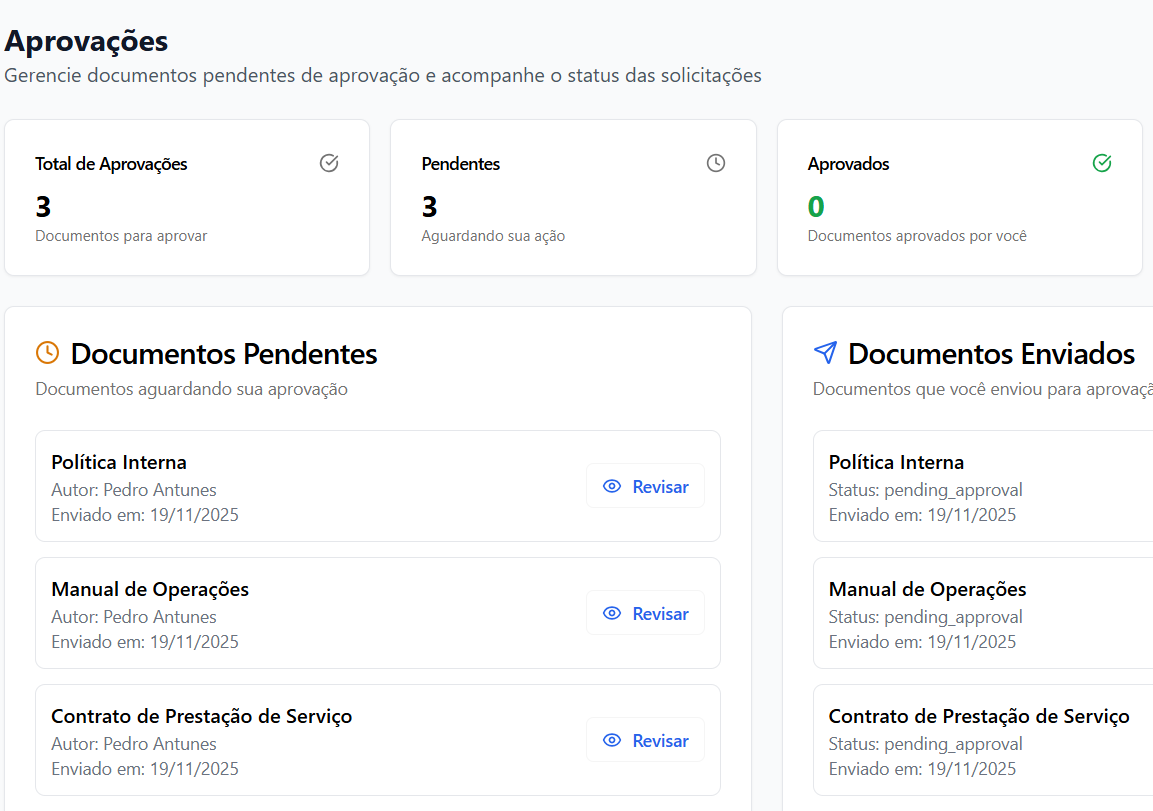Viewport: 1153px width, 811px height.
Task: Click the eye icon on Política Interna's Revisar button
Action: pyautogui.click(x=612, y=486)
